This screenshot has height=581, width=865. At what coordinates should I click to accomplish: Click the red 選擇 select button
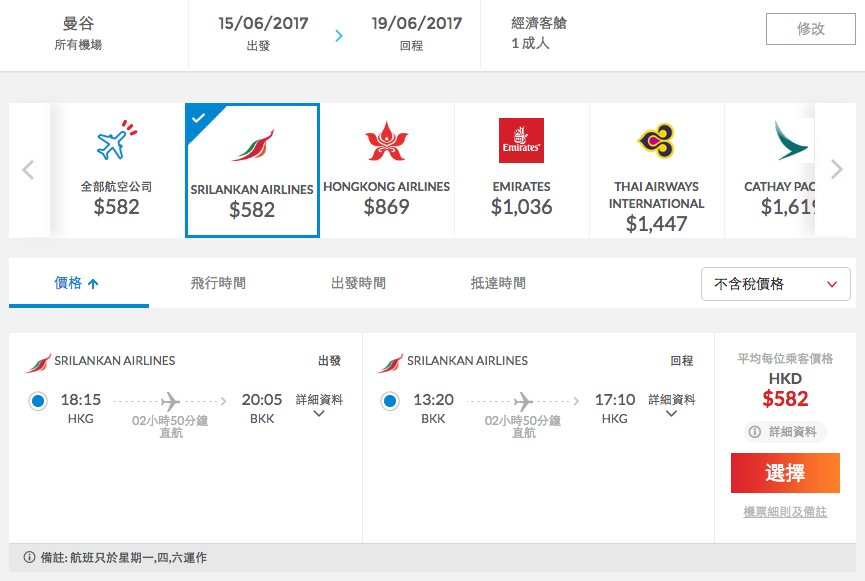(x=785, y=473)
